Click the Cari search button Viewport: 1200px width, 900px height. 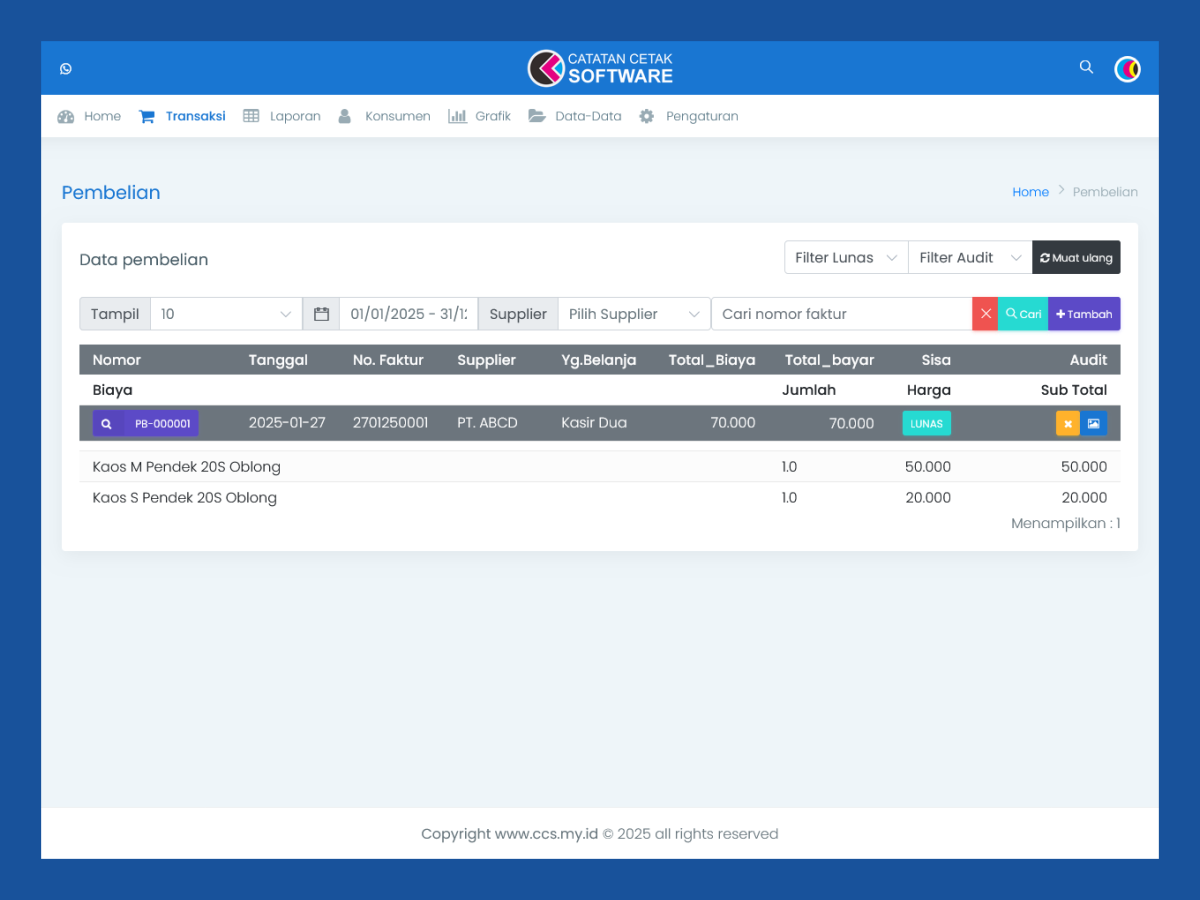tap(1023, 314)
